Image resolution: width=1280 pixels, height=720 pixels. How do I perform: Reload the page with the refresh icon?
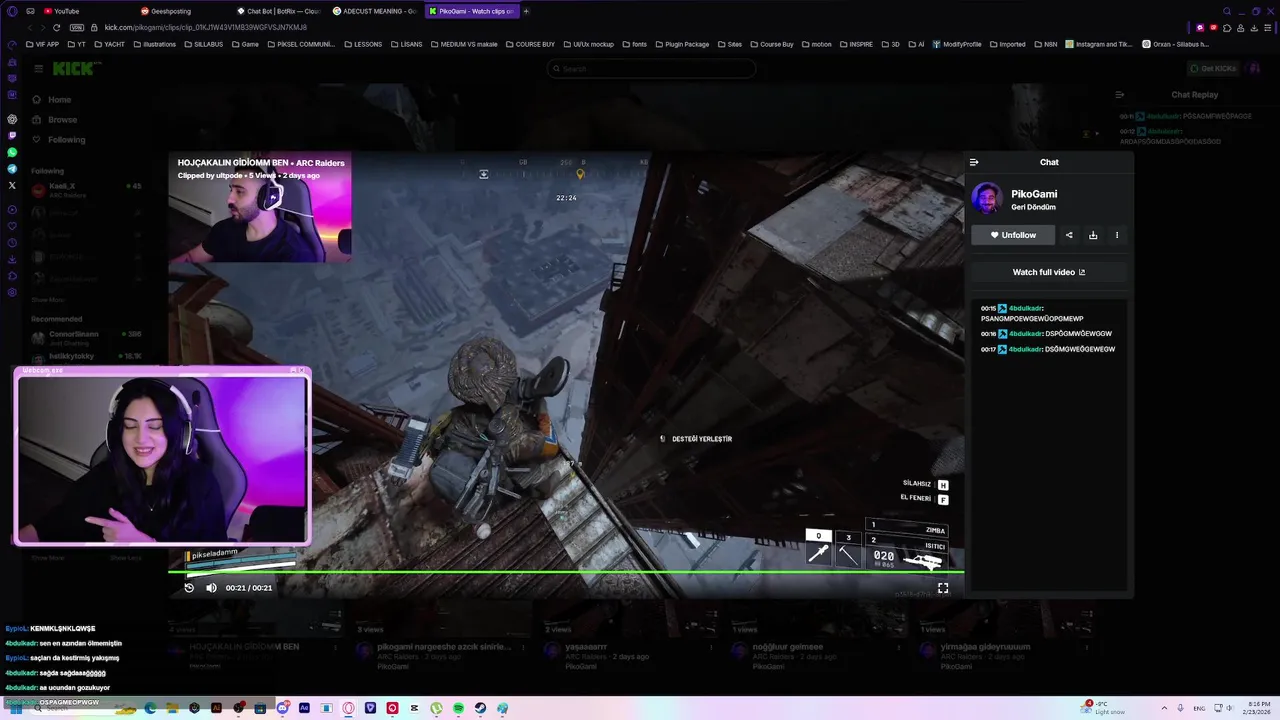coord(57,27)
